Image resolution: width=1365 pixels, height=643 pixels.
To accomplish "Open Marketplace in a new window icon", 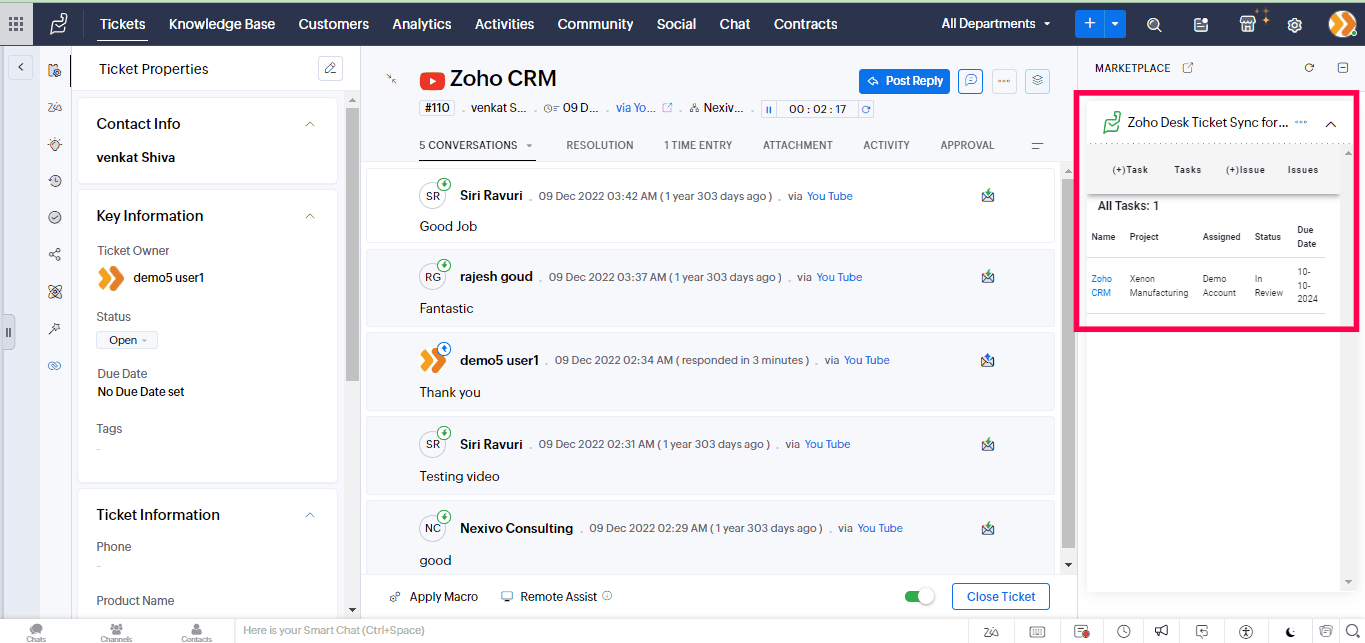I will [1188, 68].
